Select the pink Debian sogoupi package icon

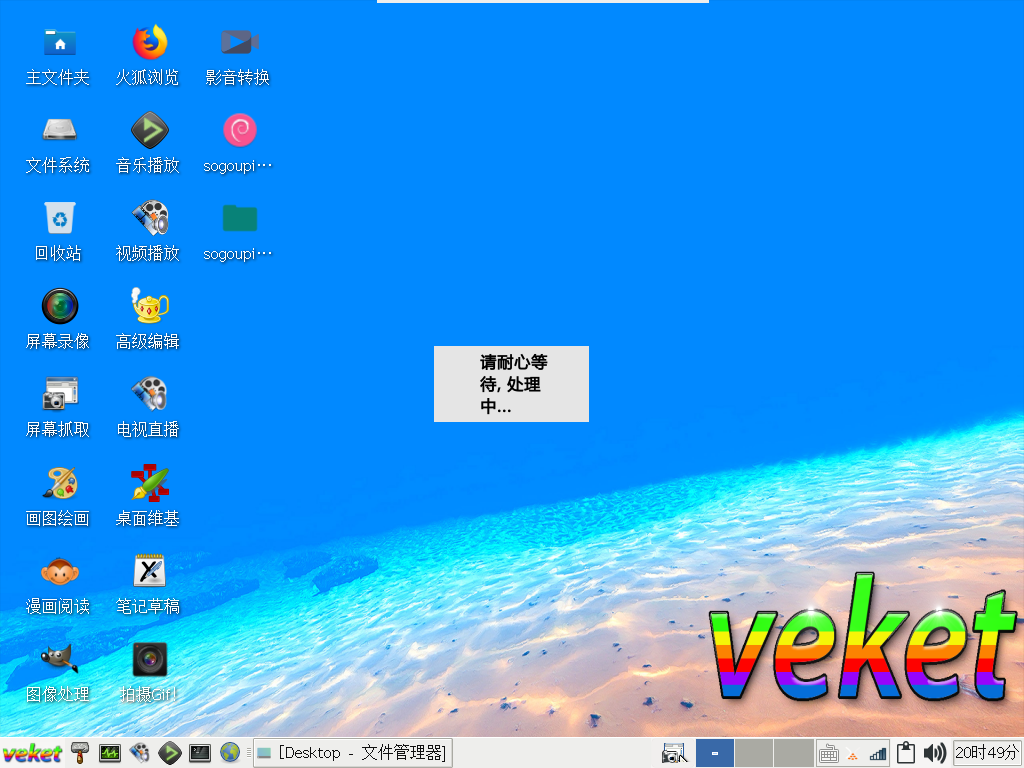(240, 130)
